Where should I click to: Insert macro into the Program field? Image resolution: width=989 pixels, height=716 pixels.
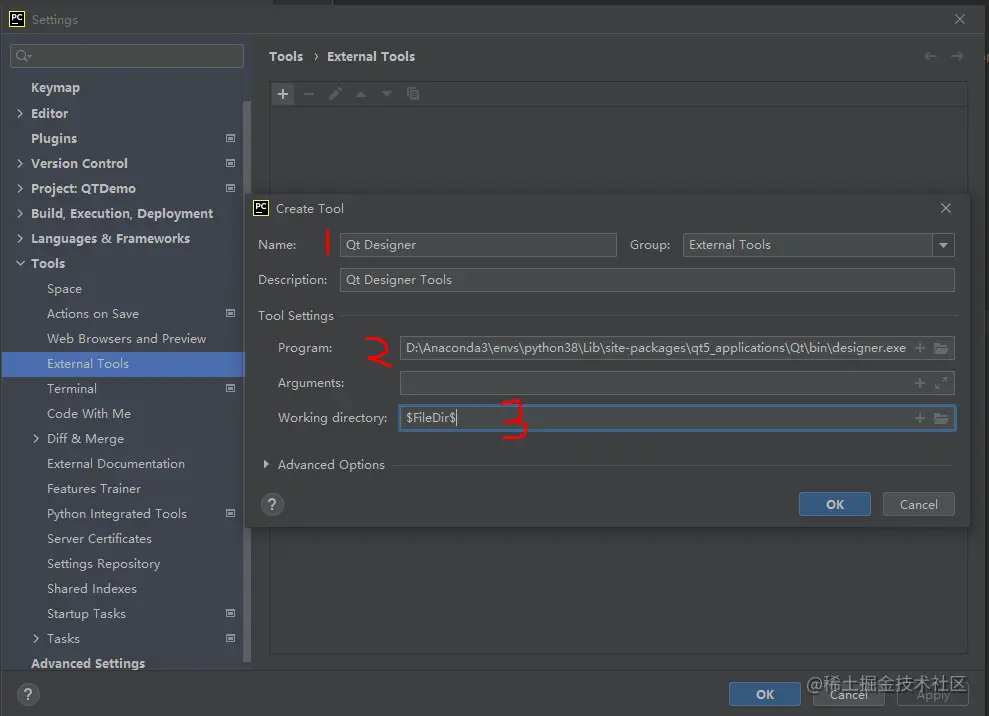(920, 348)
